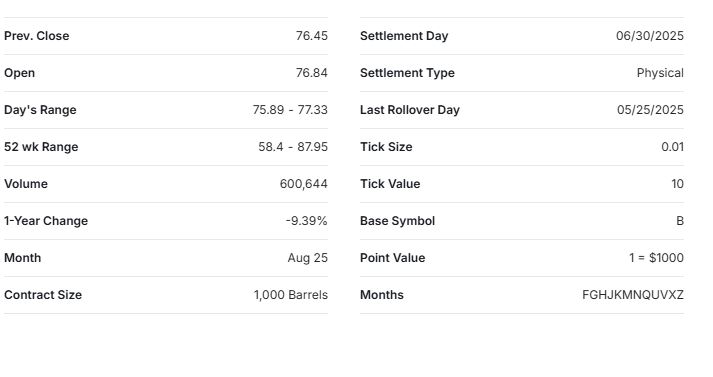This screenshot has height=377, width=713.
Task: Select the 75.89 - 77.33 range value
Action: [290, 110]
